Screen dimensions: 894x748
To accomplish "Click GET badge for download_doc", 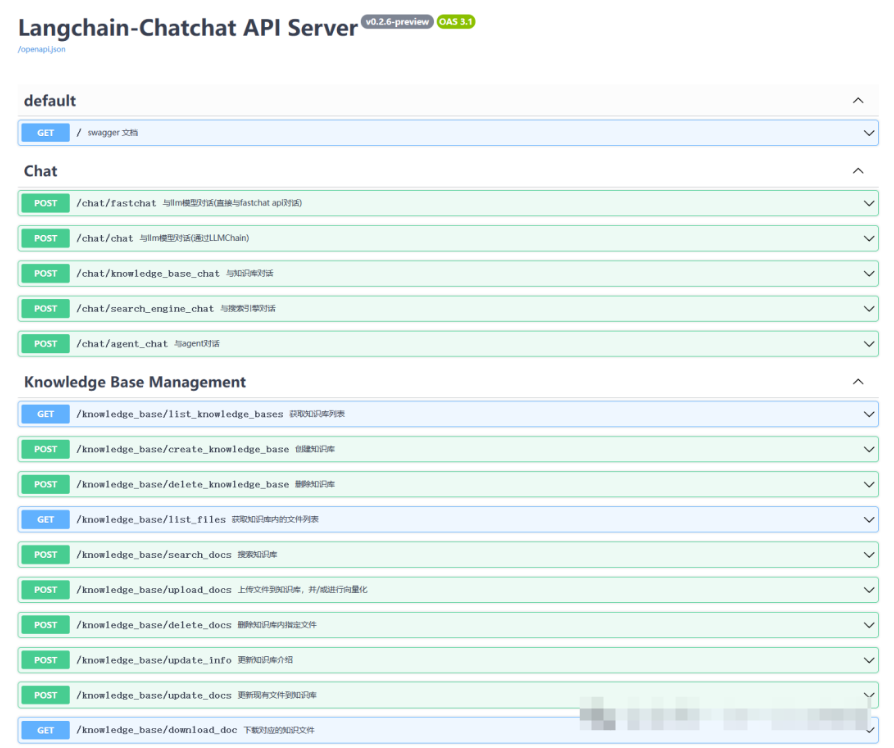I will (x=46, y=730).
